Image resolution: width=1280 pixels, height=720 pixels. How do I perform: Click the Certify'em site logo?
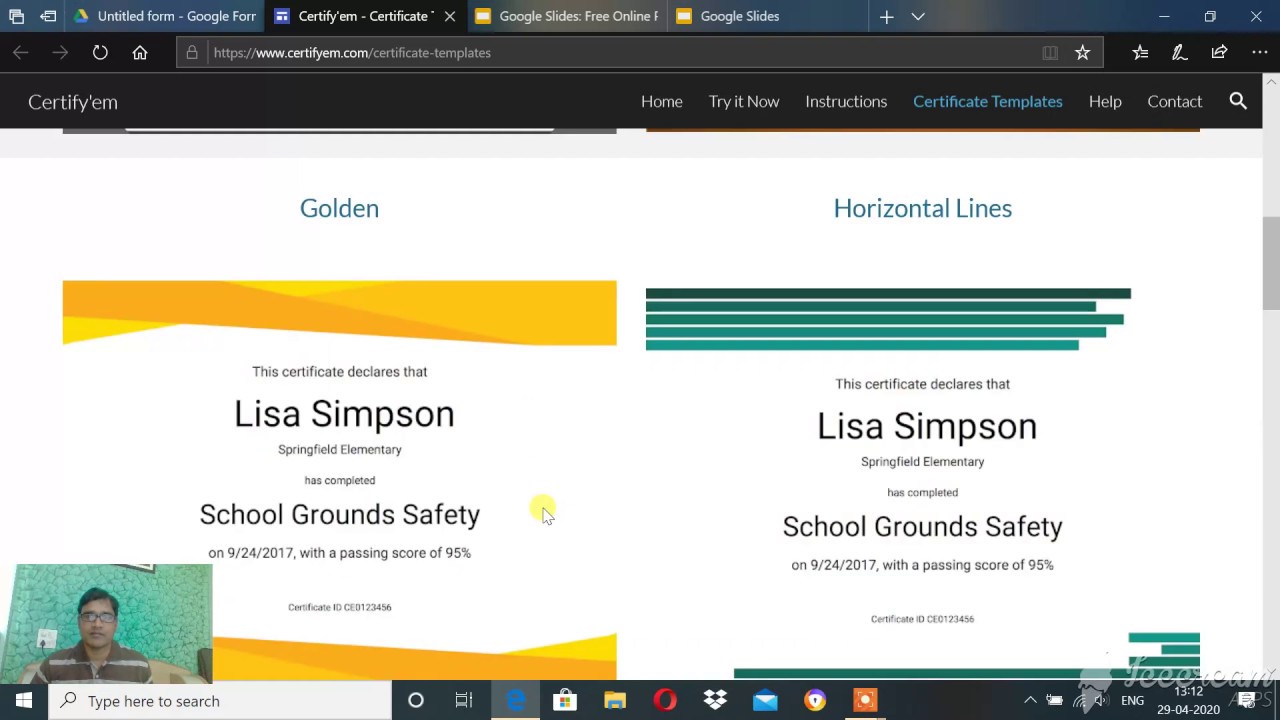coord(73,102)
